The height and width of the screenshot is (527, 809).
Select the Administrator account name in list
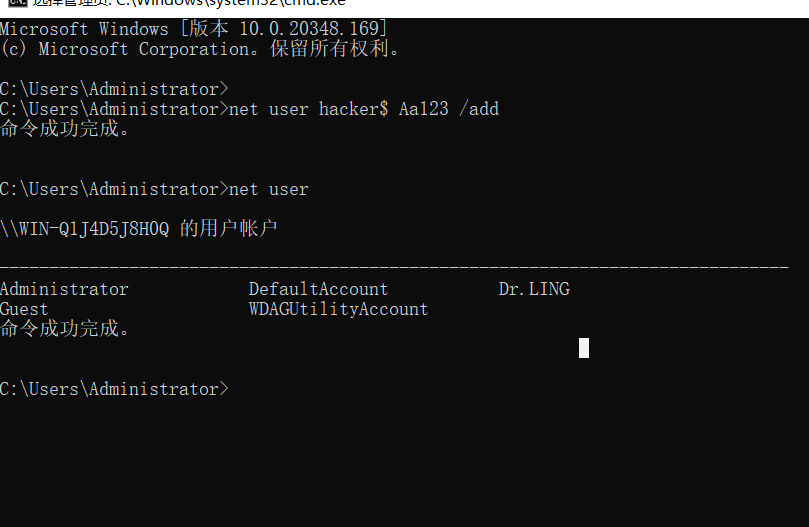[x=64, y=289]
